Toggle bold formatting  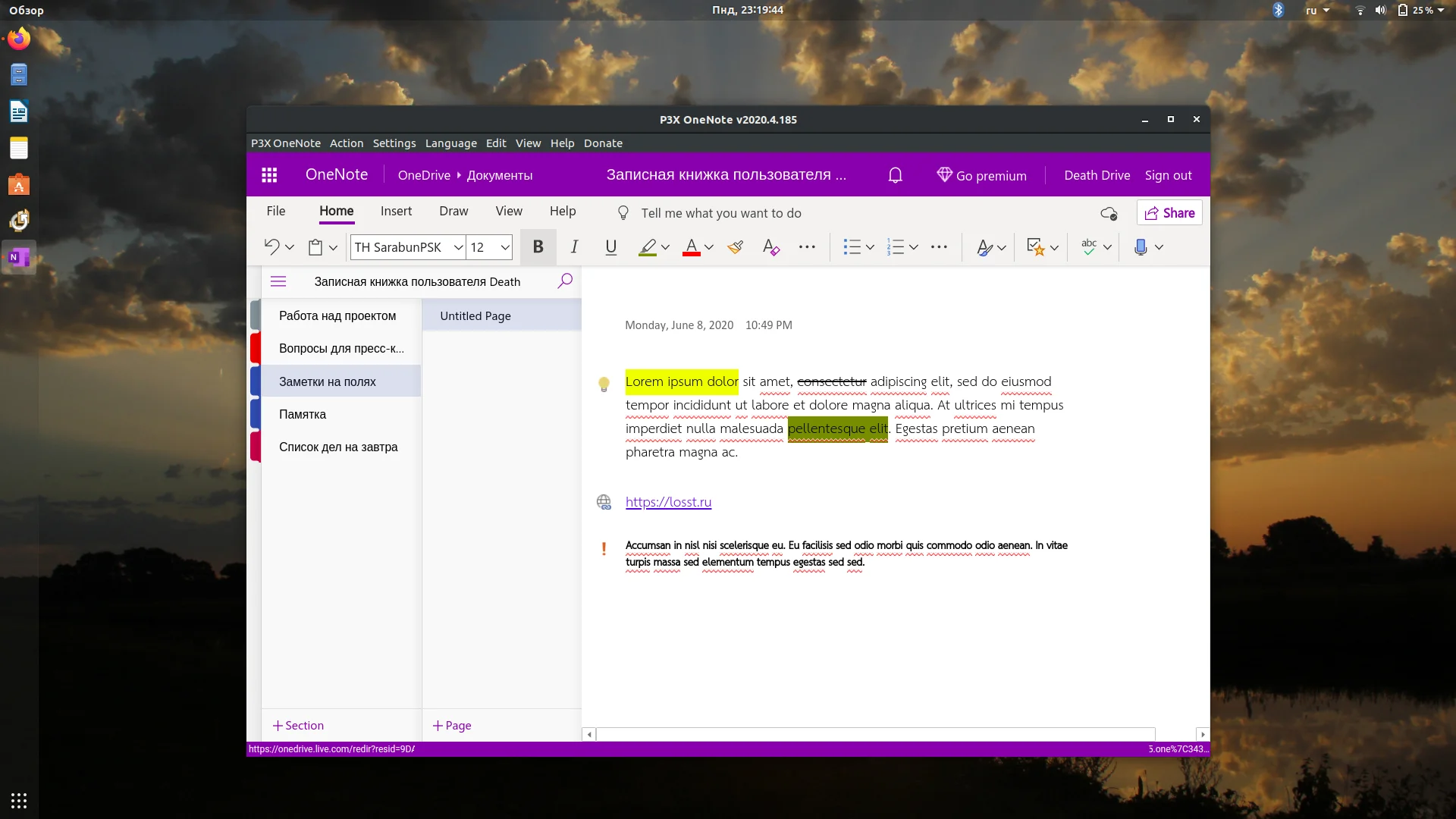point(538,247)
